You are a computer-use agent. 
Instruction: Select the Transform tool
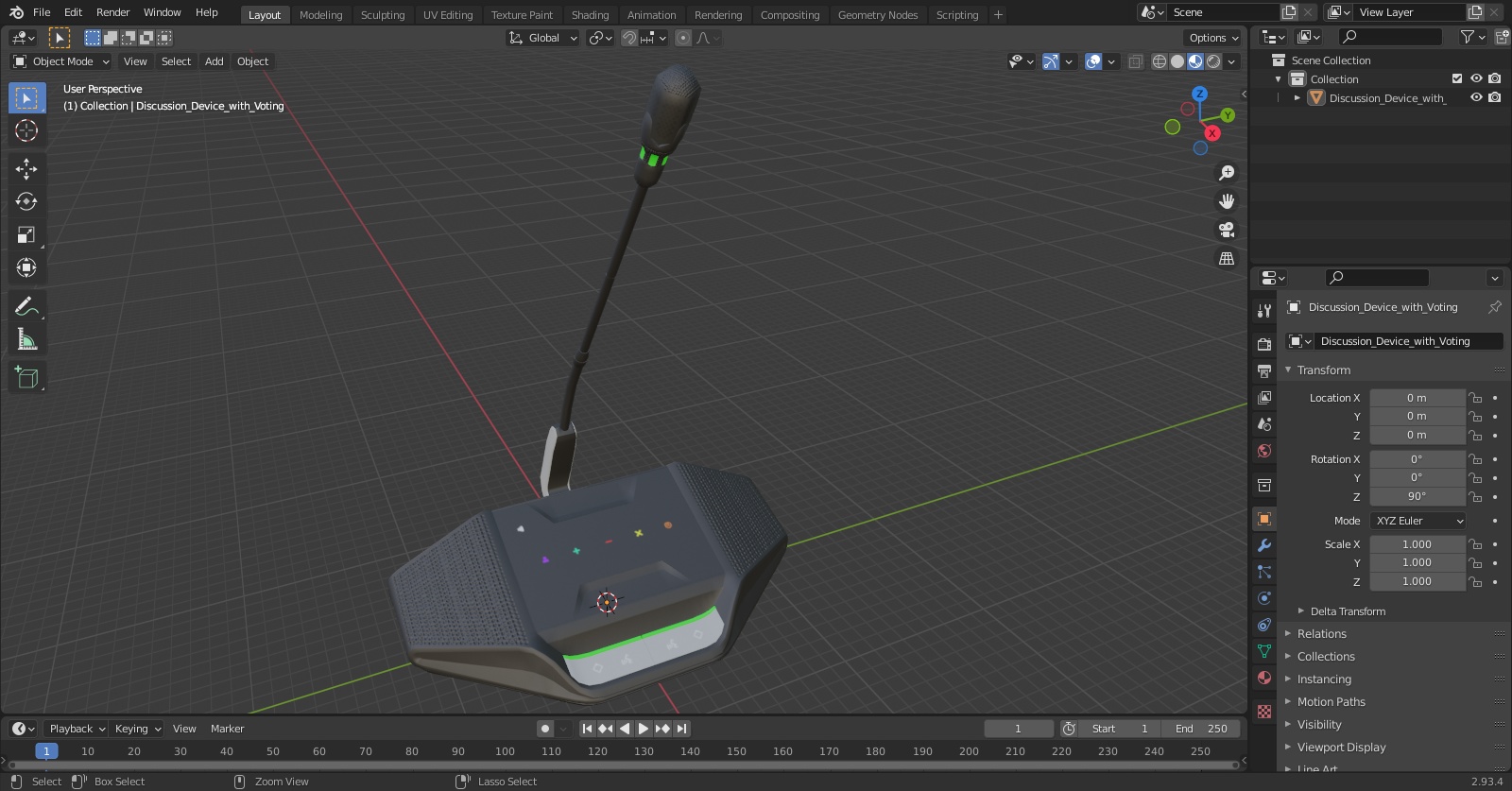(x=26, y=267)
